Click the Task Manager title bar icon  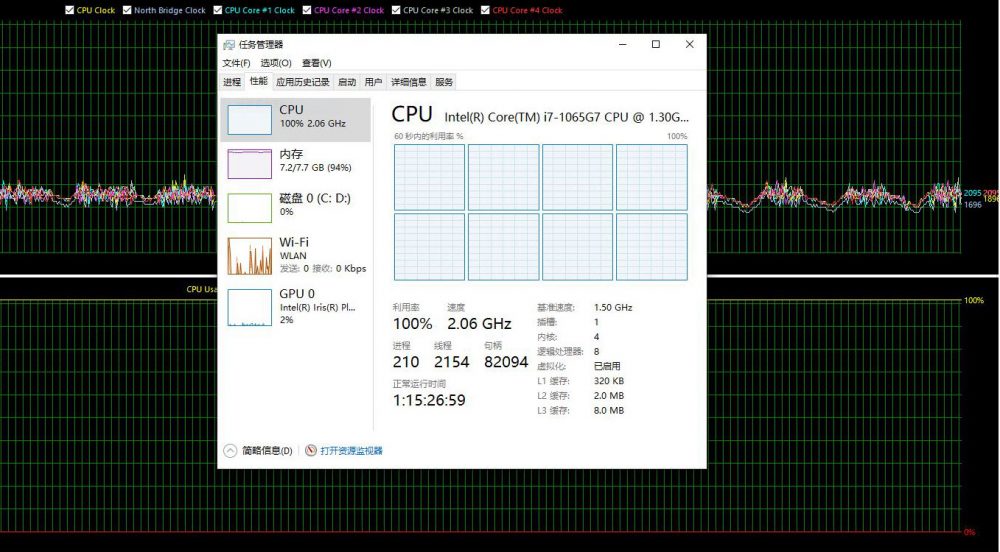point(229,45)
